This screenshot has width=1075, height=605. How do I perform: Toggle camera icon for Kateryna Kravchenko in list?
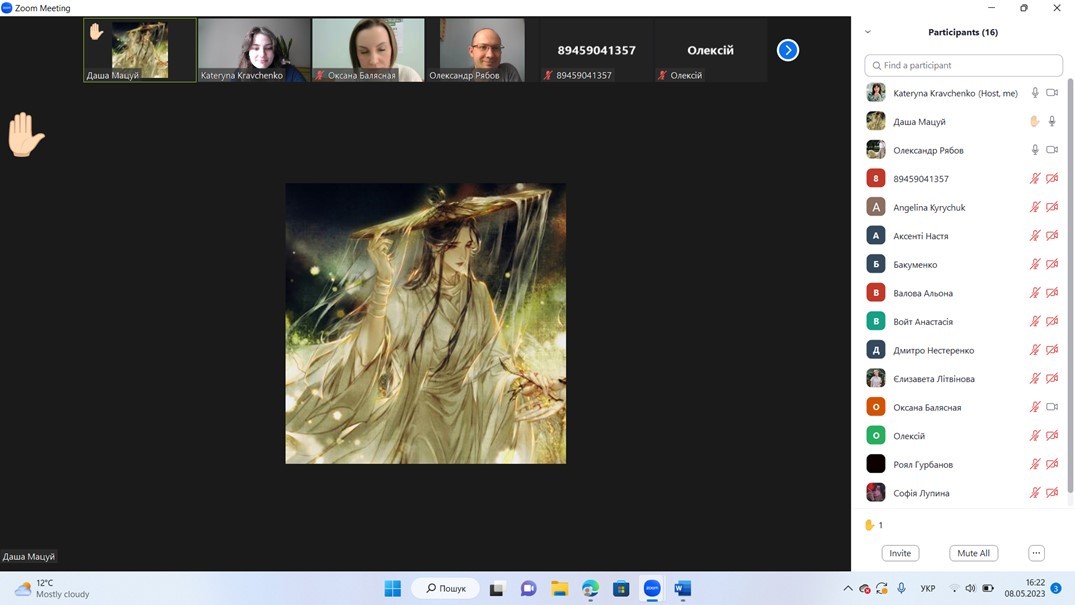[x=1052, y=93]
